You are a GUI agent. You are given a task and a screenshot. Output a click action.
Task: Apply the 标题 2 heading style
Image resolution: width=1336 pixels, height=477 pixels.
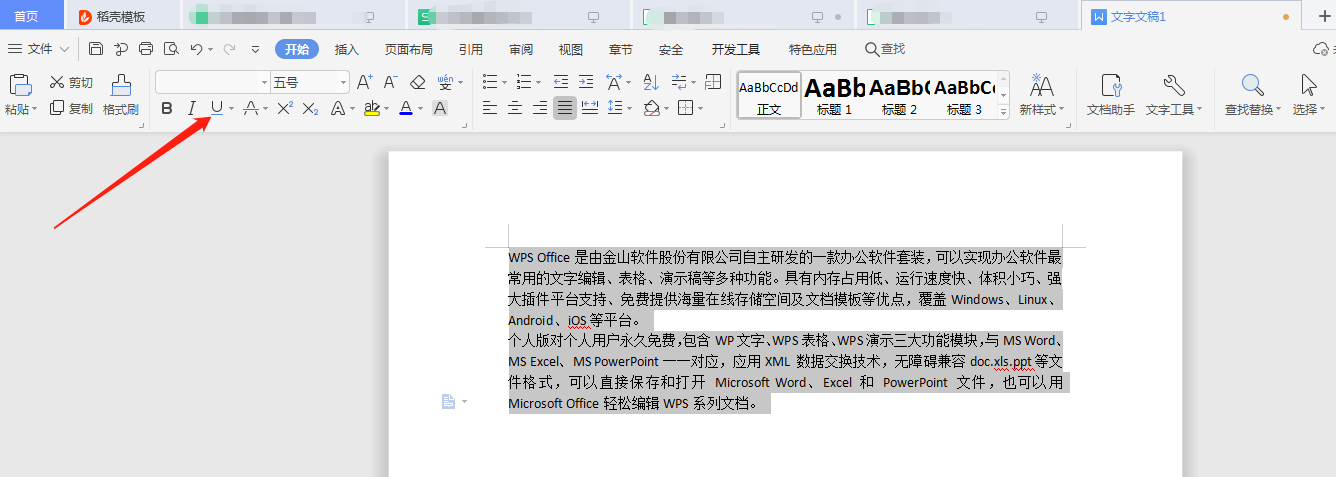(899, 96)
